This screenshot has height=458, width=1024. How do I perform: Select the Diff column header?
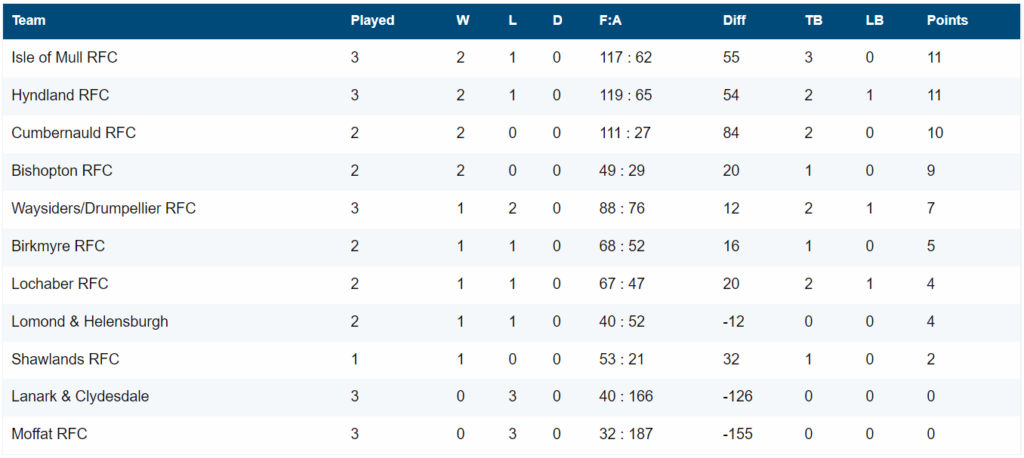click(734, 20)
